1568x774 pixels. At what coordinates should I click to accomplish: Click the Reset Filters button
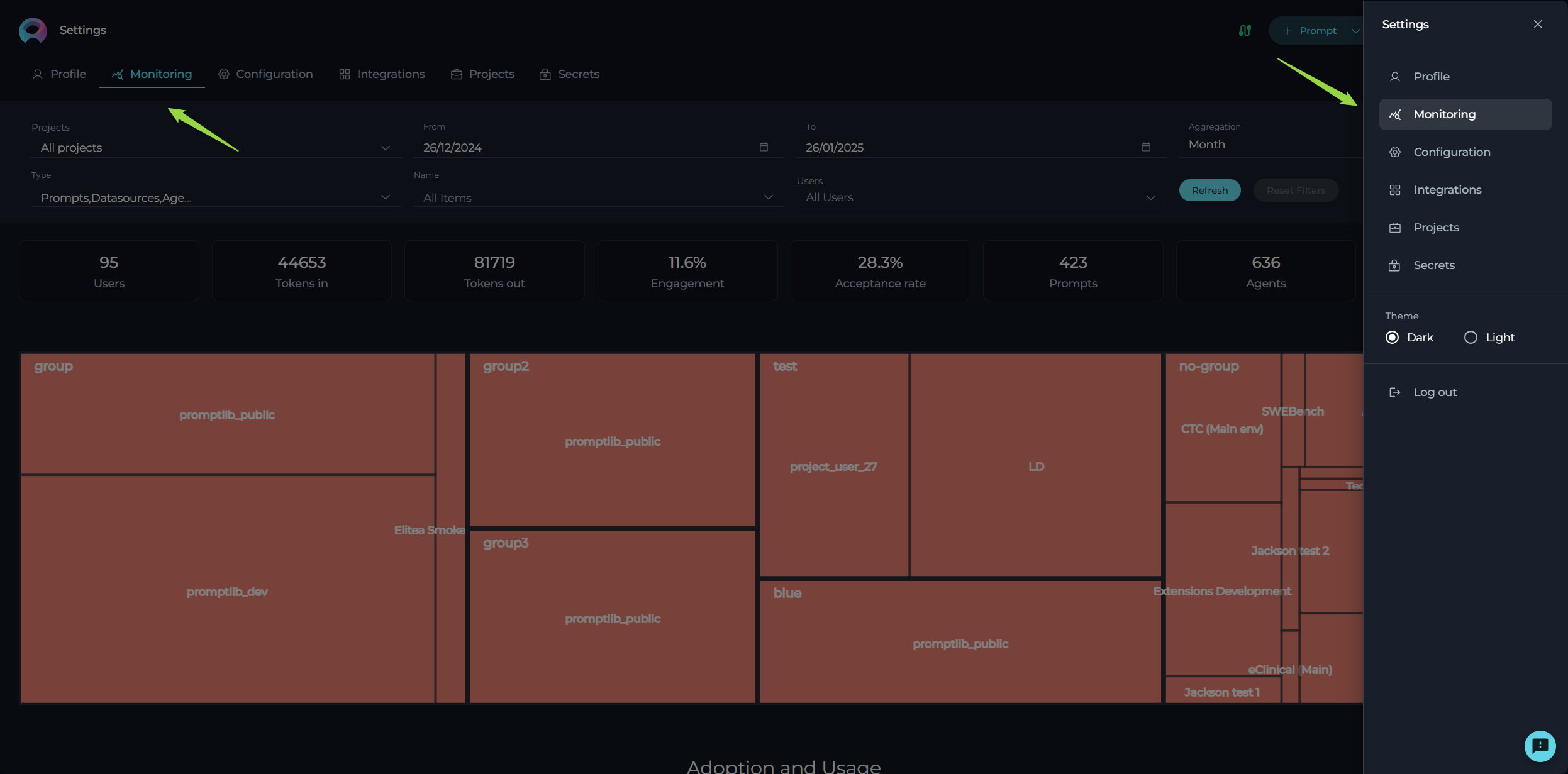click(x=1296, y=191)
